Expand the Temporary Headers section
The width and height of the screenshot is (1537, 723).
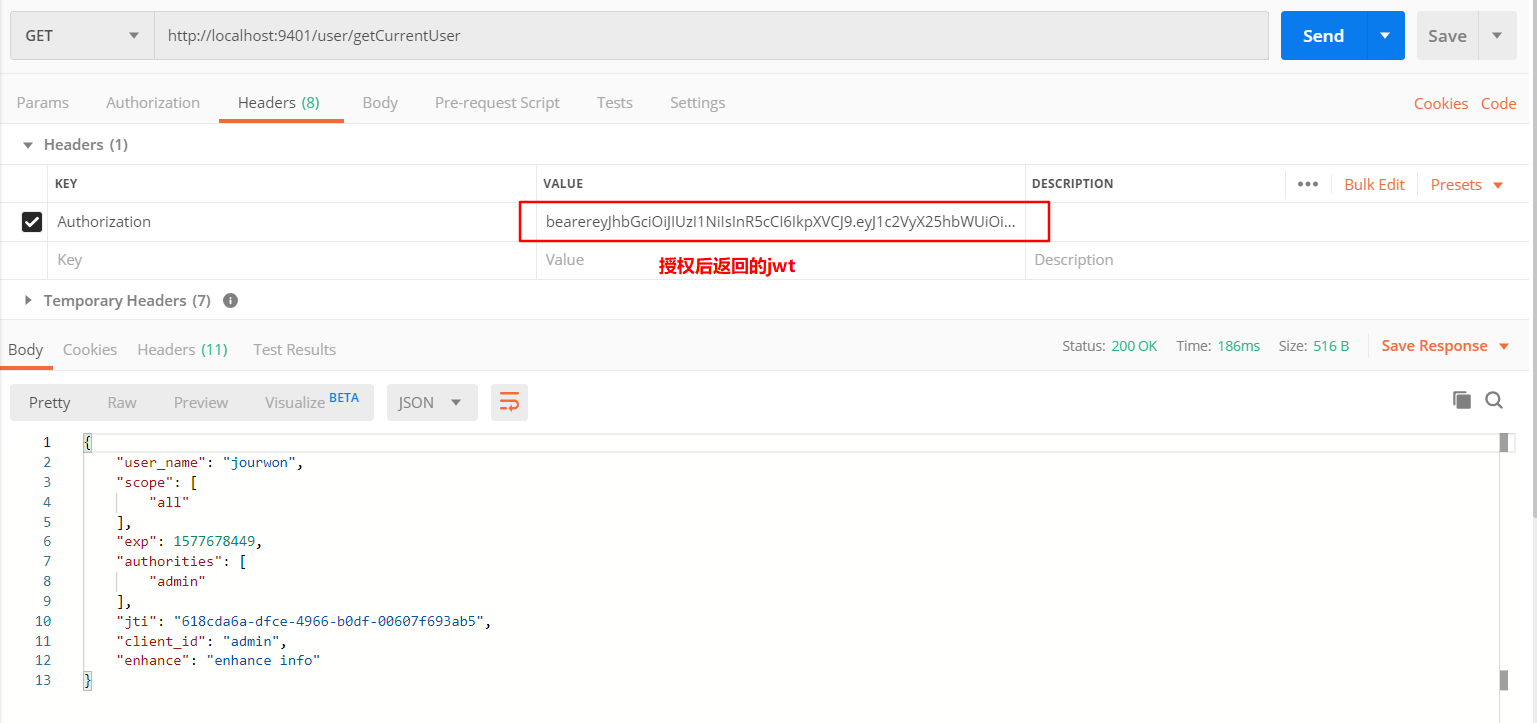(26, 300)
